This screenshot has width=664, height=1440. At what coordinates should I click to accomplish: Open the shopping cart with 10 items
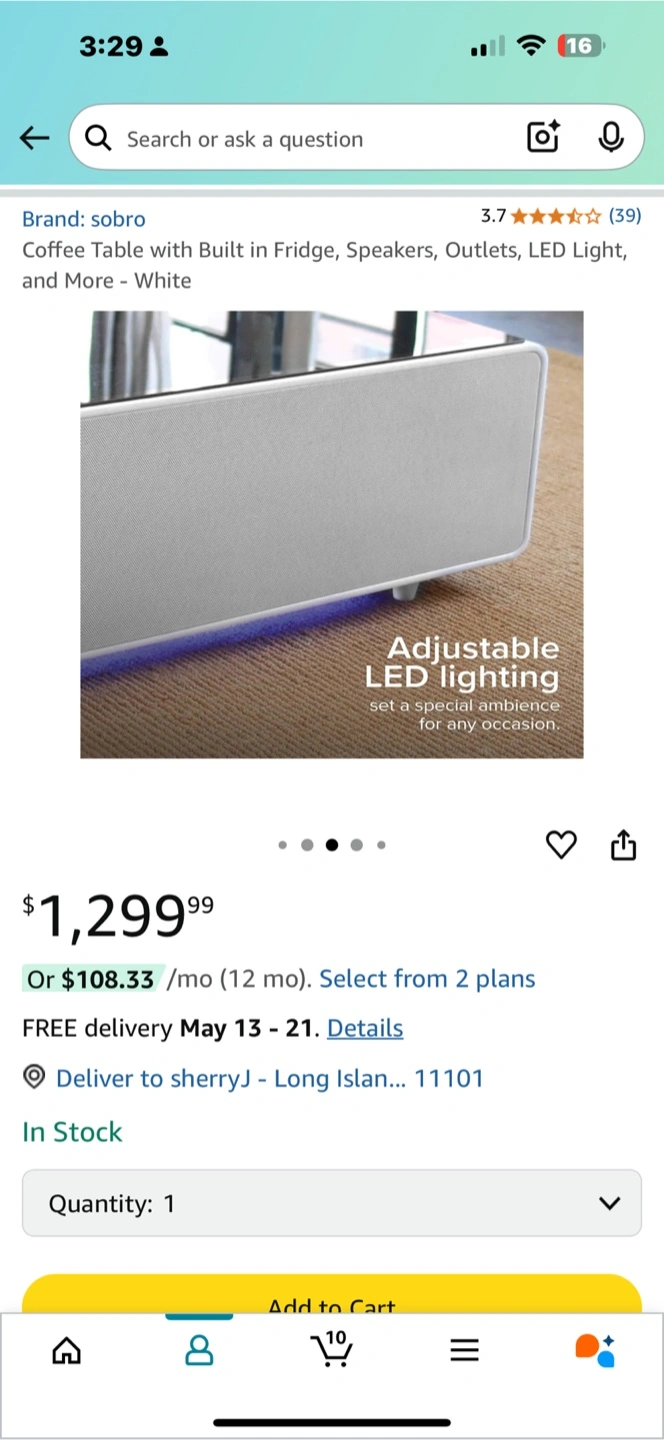click(x=331, y=1349)
